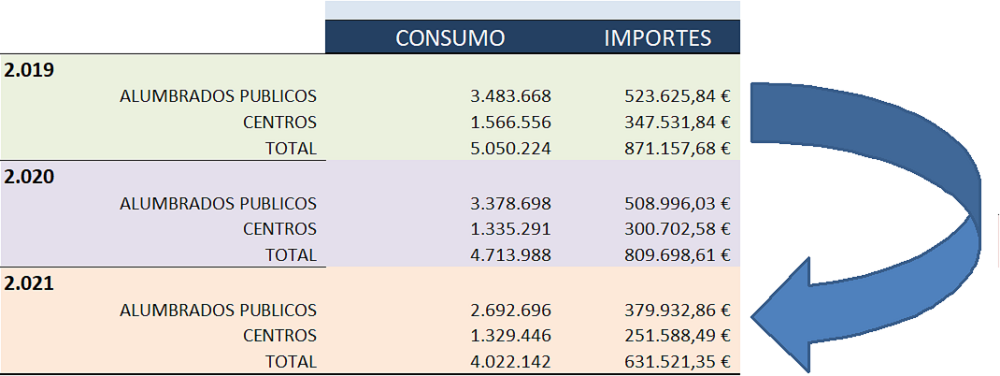Select 2021 ALUMBRADOS PUBLICOS consumption 2.692.696

(x=510, y=310)
